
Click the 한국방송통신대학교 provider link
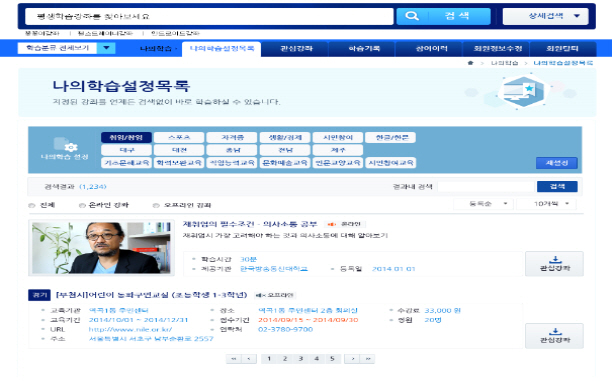pyautogui.click(x=274, y=269)
